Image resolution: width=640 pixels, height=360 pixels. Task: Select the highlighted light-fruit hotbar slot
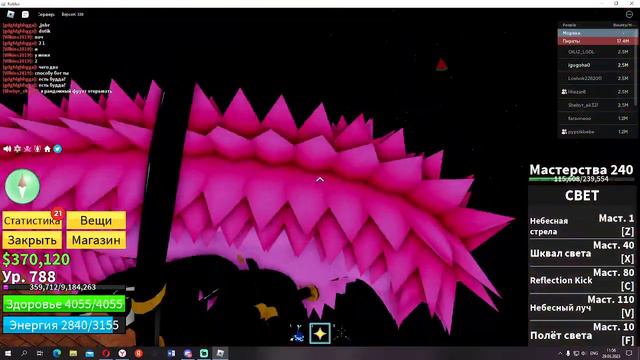320,333
